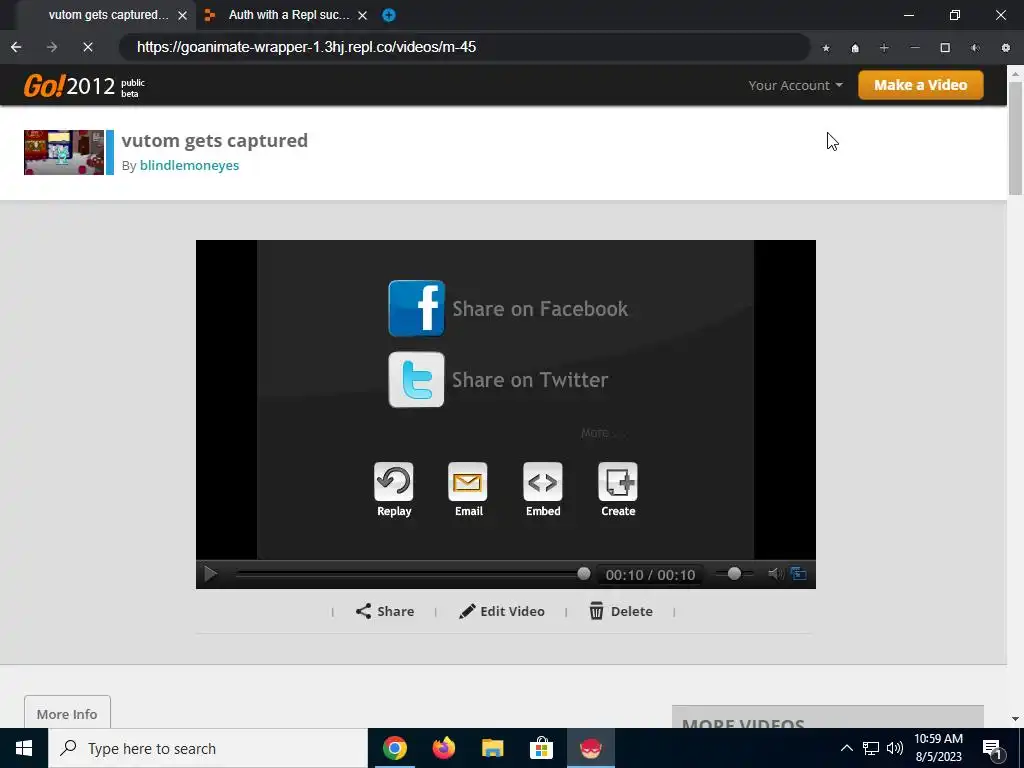1024x768 pixels.
Task: Open notification center icon
Action: tap(992, 748)
